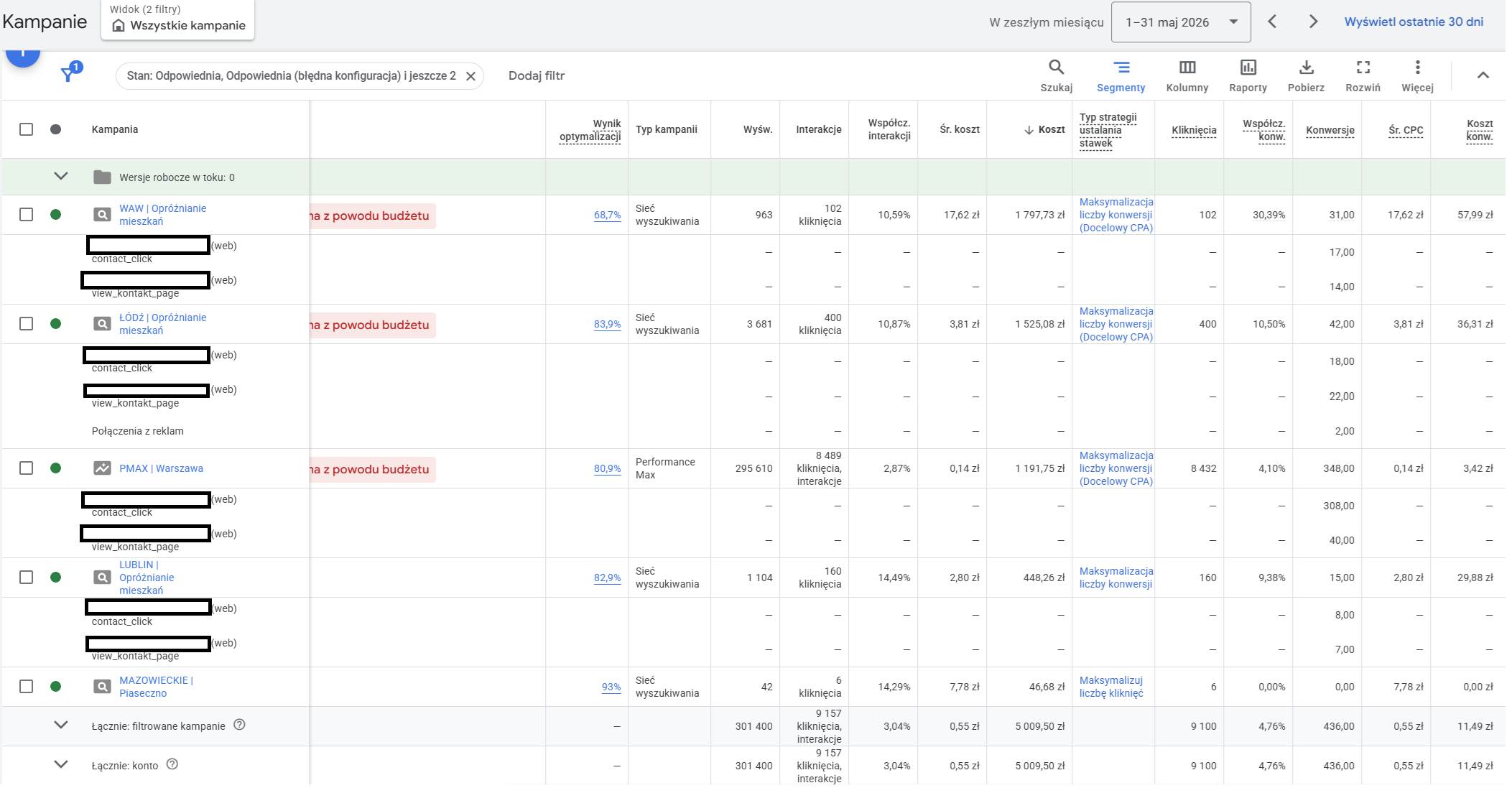Viewport: 1512px width, 788px height.
Task: Open the Segmenty menu
Action: pos(1121,75)
